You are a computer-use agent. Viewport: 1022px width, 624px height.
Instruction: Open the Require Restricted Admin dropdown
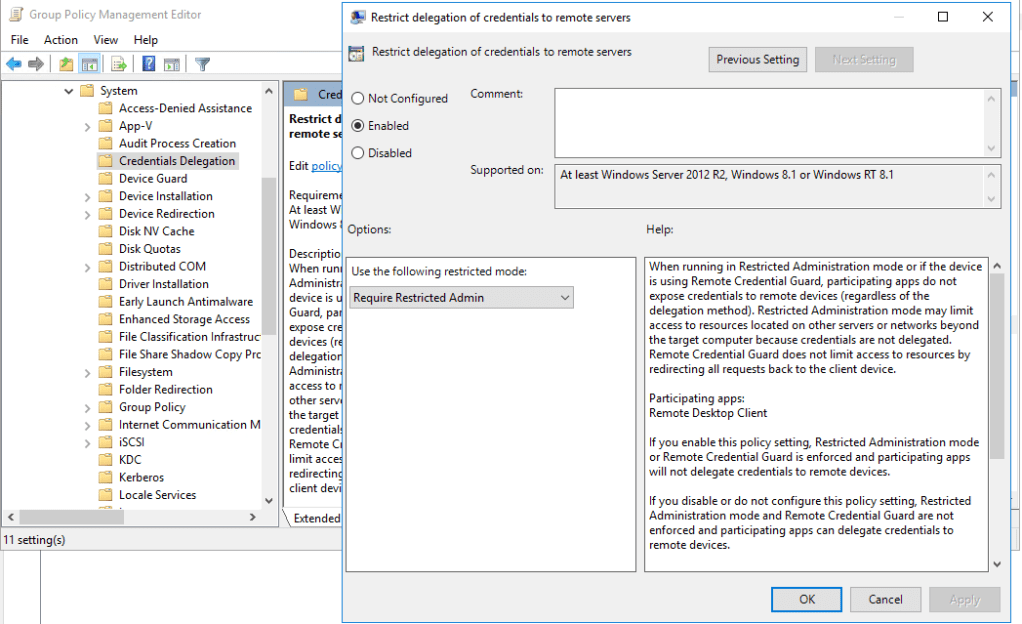click(461, 297)
